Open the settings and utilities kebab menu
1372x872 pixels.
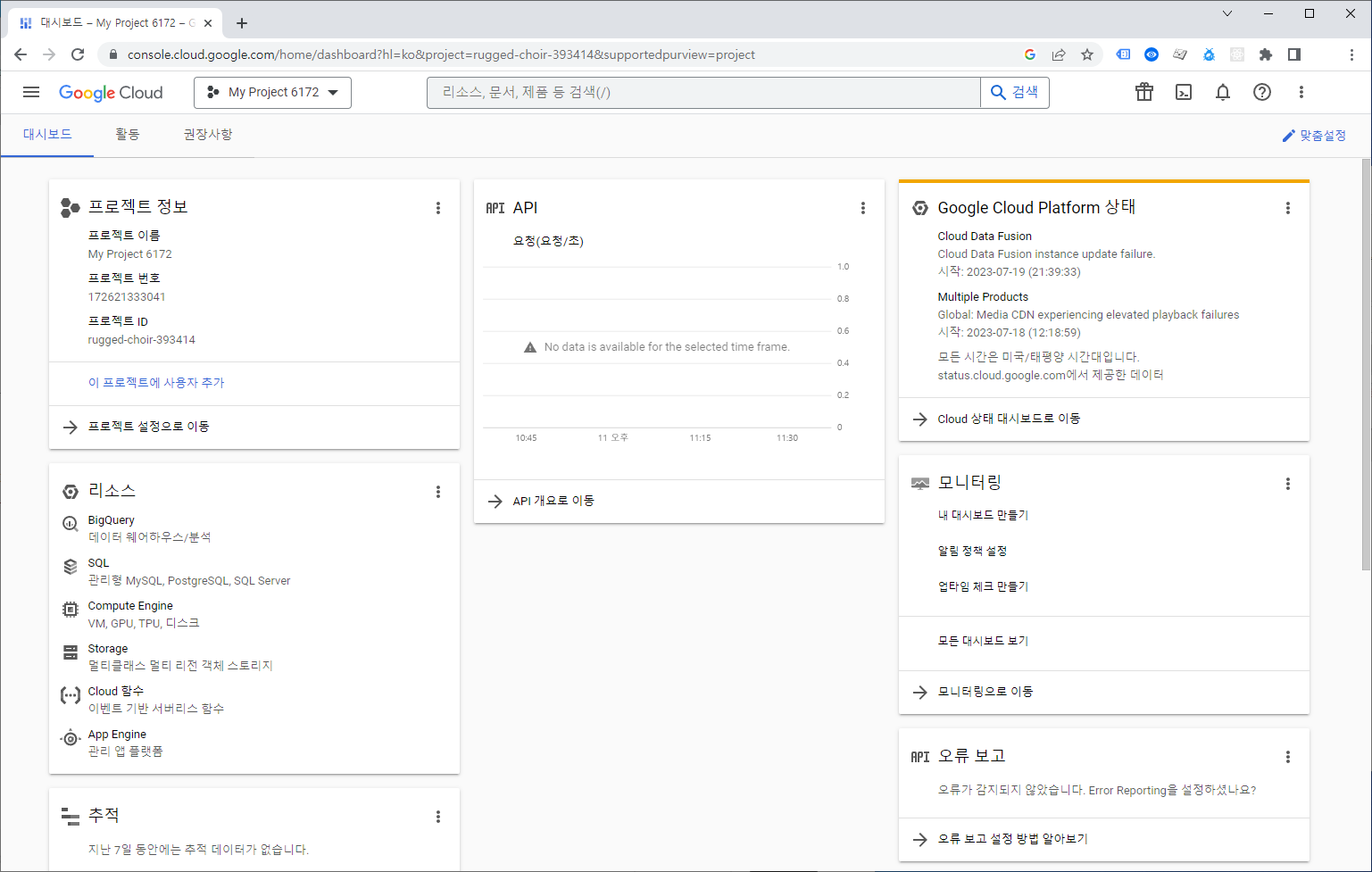(x=1301, y=92)
